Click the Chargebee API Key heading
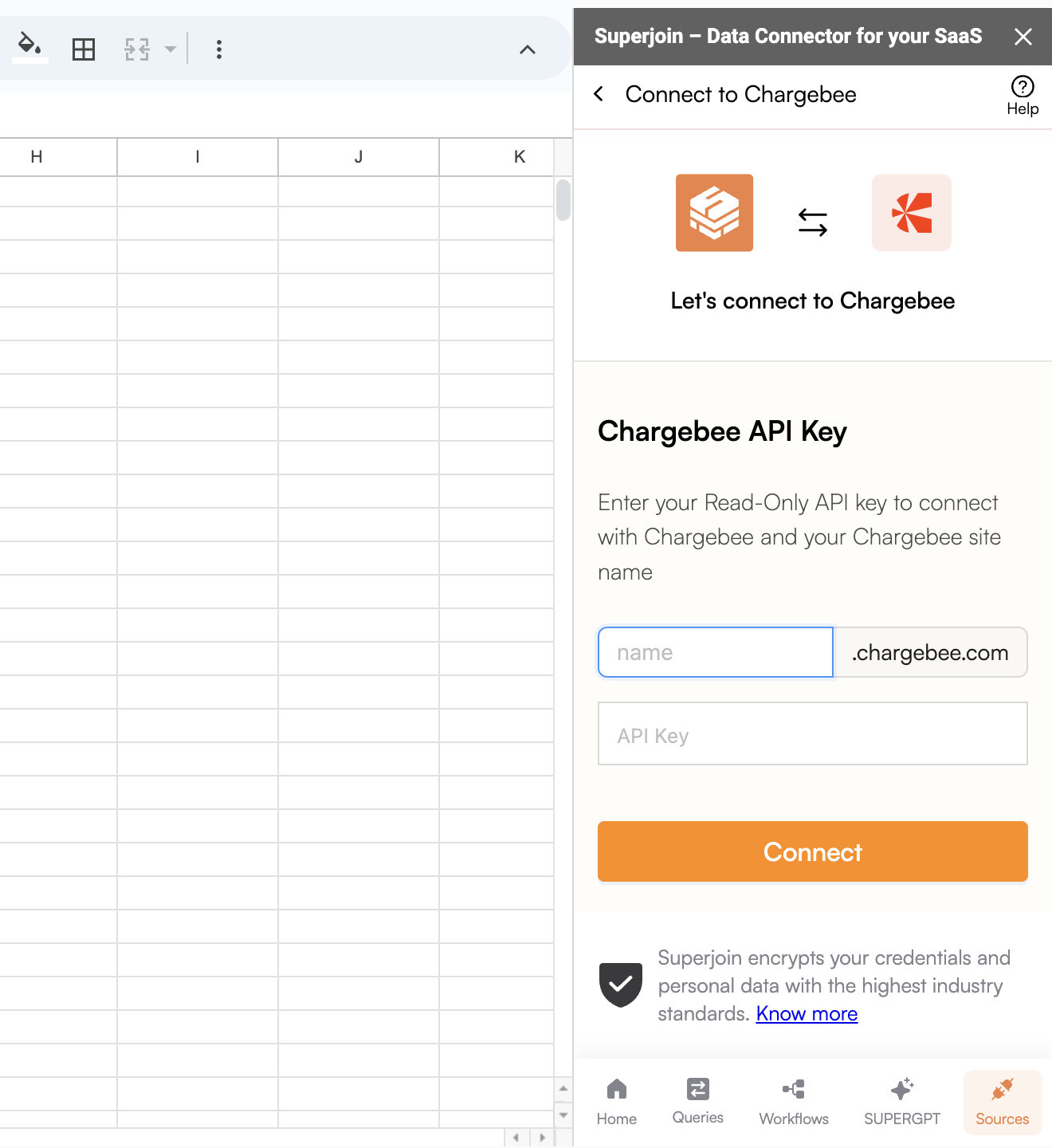Viewport: 1052px width, 1148px height. pyautogui.click(x=722, y=431)
